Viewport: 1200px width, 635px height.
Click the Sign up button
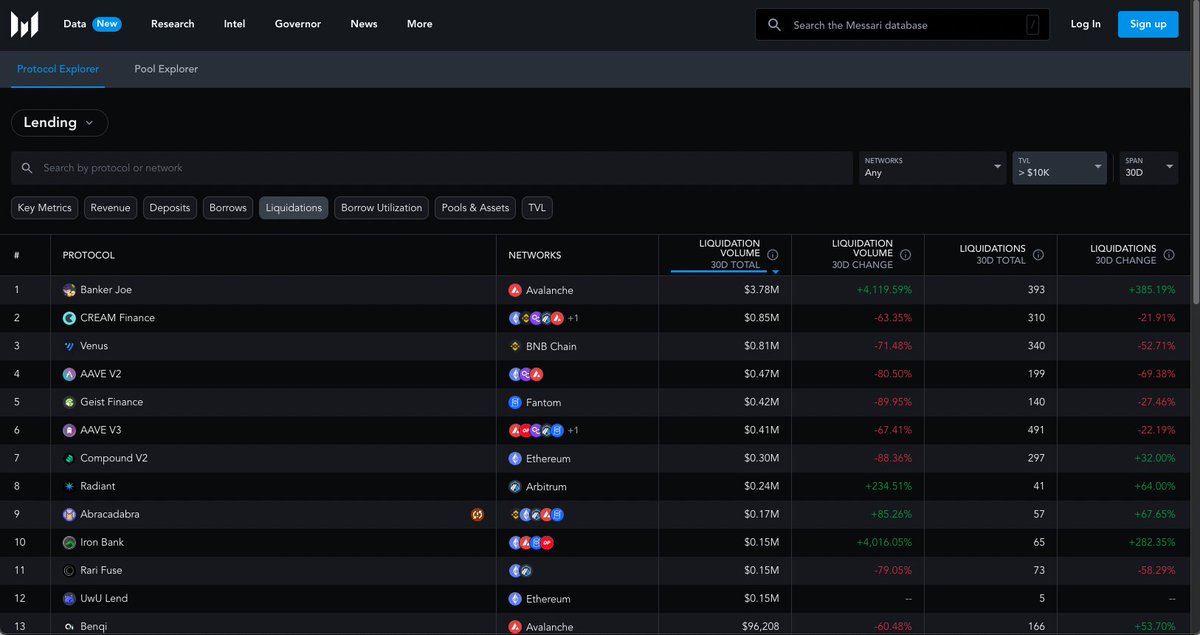(x=1148, y=24)
